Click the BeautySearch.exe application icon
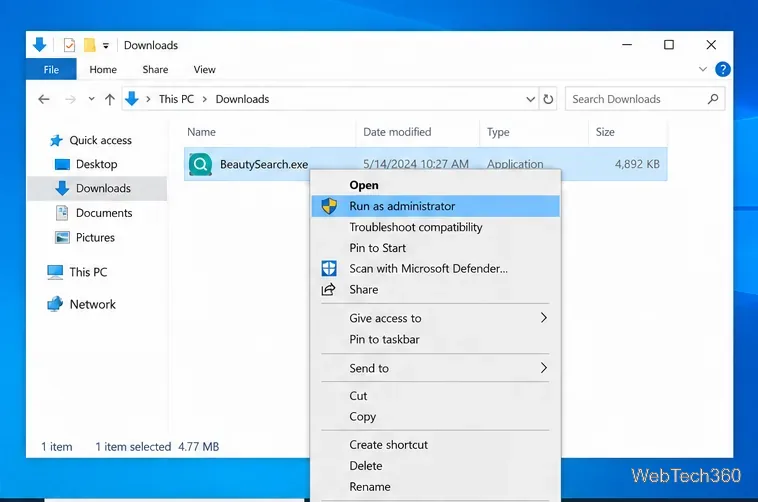The height and width of the screenshot is (502, 758). point(200,164)
